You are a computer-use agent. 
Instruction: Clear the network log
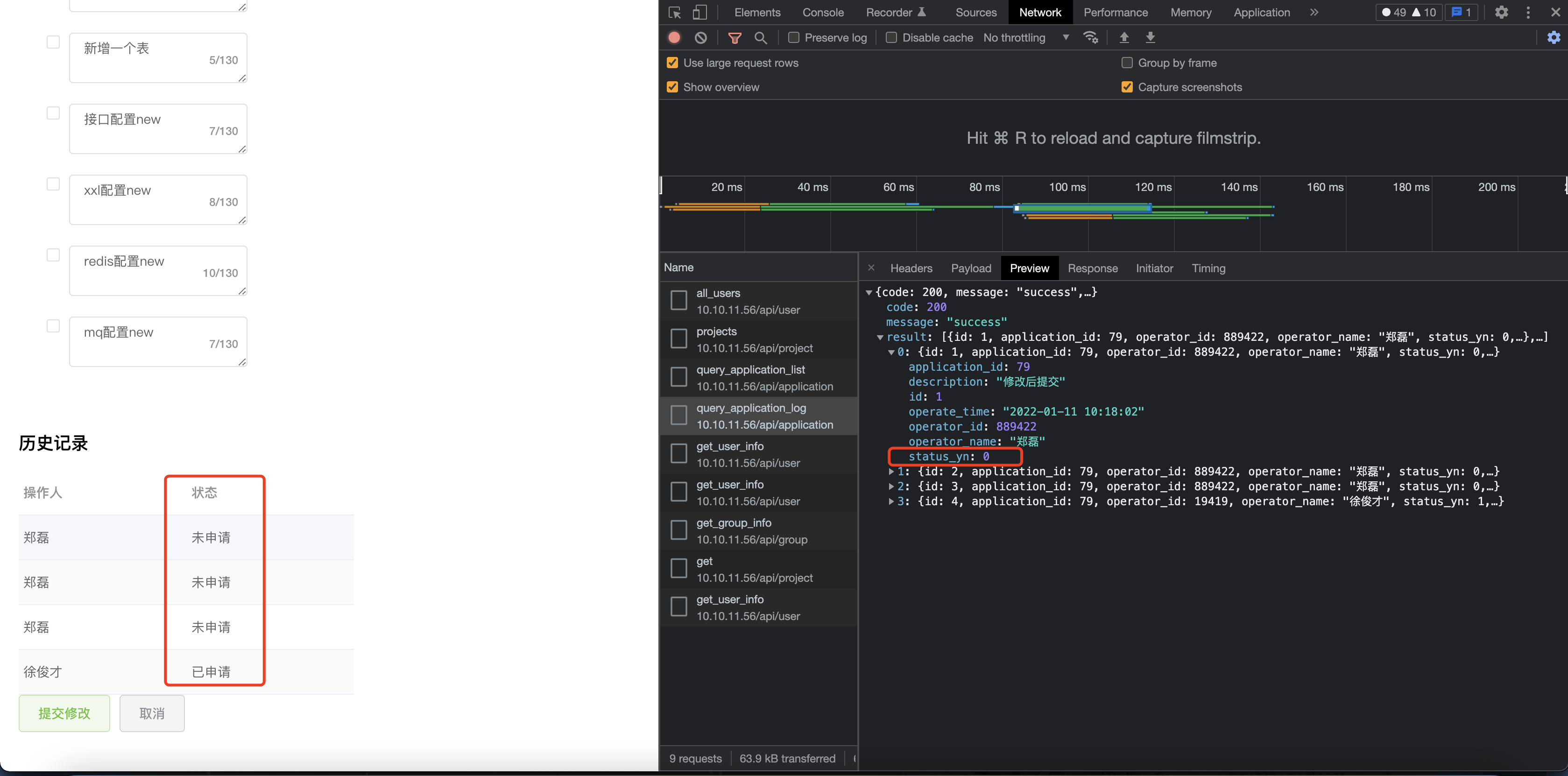700,38
